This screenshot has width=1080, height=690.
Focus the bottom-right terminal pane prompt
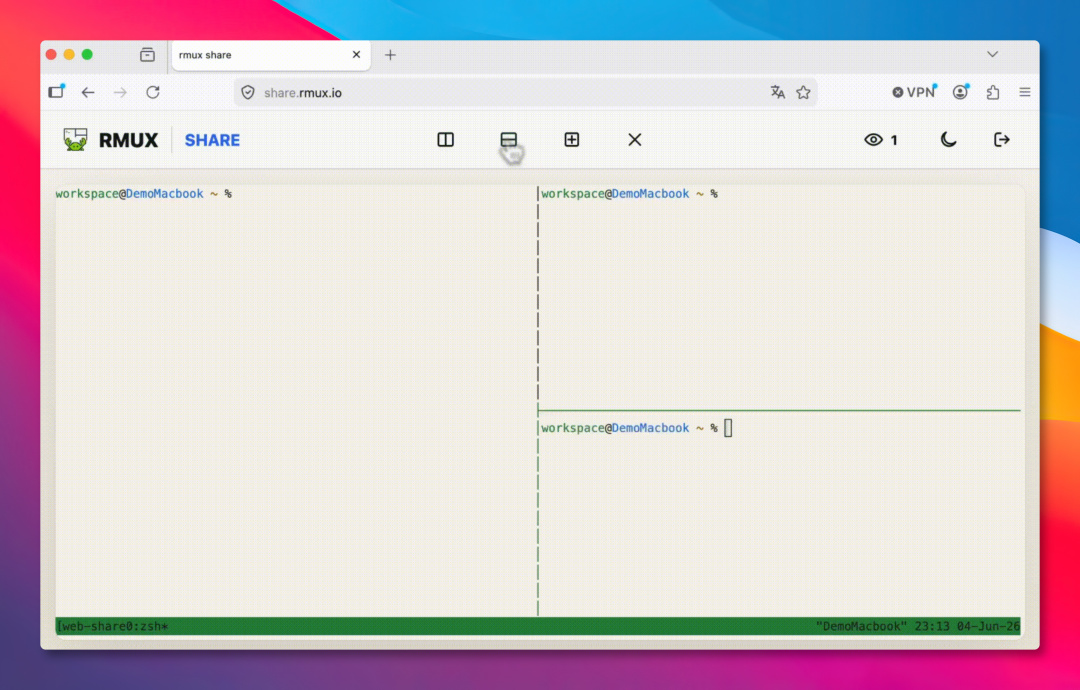click(630, 428)
